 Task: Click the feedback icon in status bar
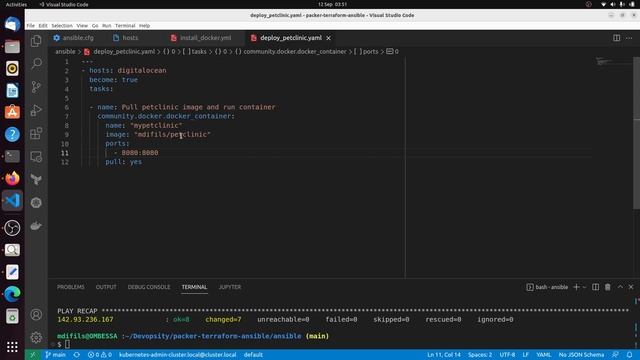[615, 355]
